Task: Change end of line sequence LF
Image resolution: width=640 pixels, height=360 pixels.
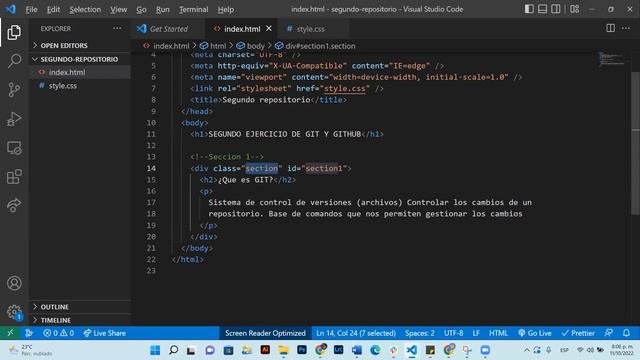Action: (x=476, y=333)
